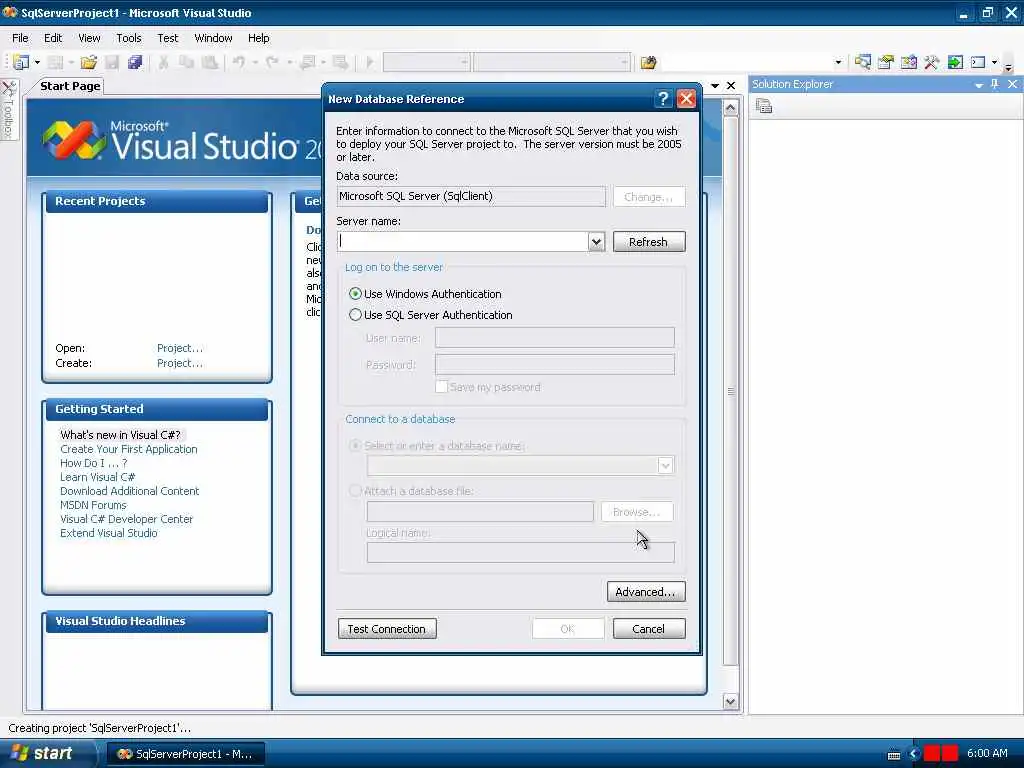Click the help question mark in dialog
This screenshot has width=1024, height=768.
tap(663, 99)
